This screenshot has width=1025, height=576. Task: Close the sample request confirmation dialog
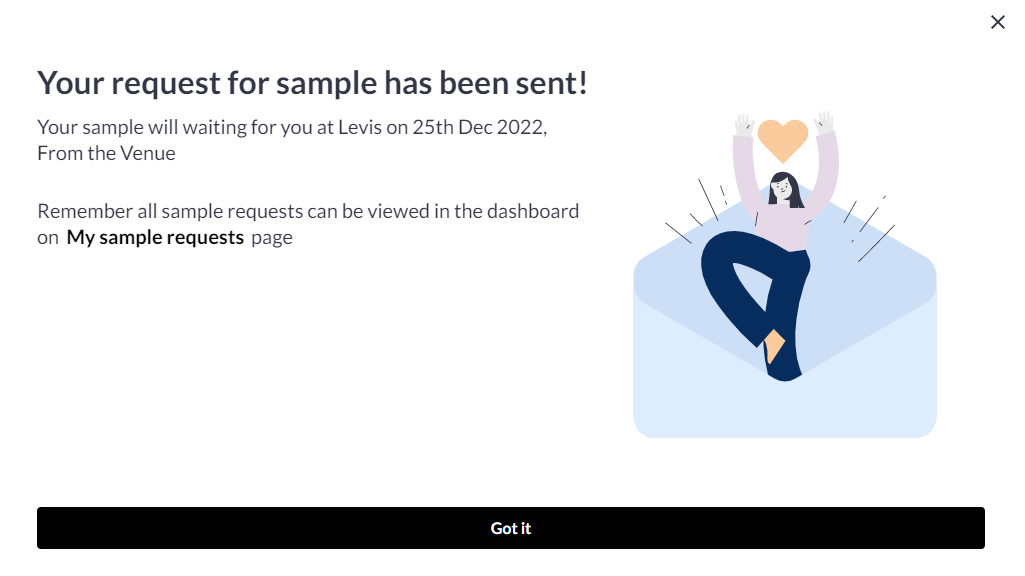point(997,22)
